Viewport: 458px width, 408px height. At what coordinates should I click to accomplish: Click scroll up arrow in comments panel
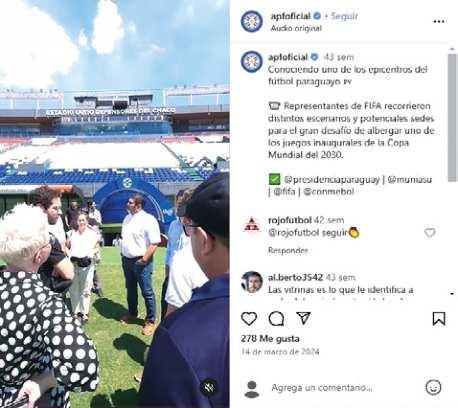(452, 49)
